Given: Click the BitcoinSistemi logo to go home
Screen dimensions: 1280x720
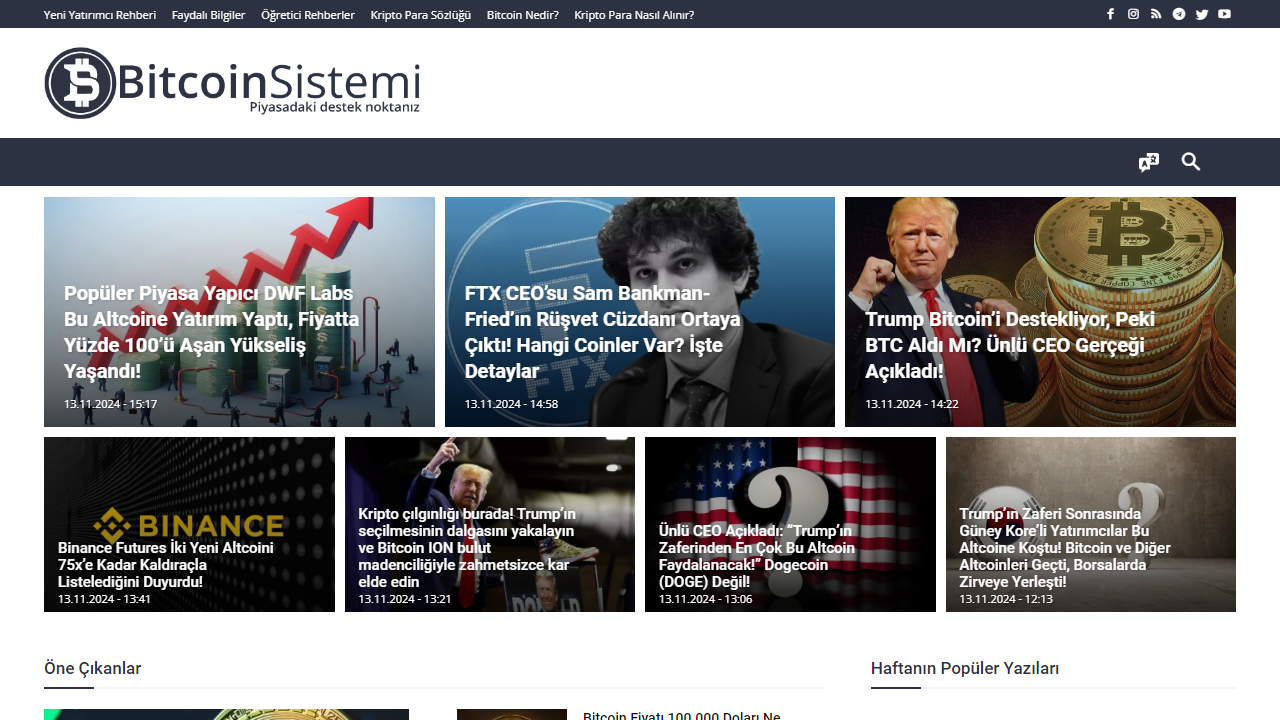Looking at the screenshot, I should coord(230,83).
